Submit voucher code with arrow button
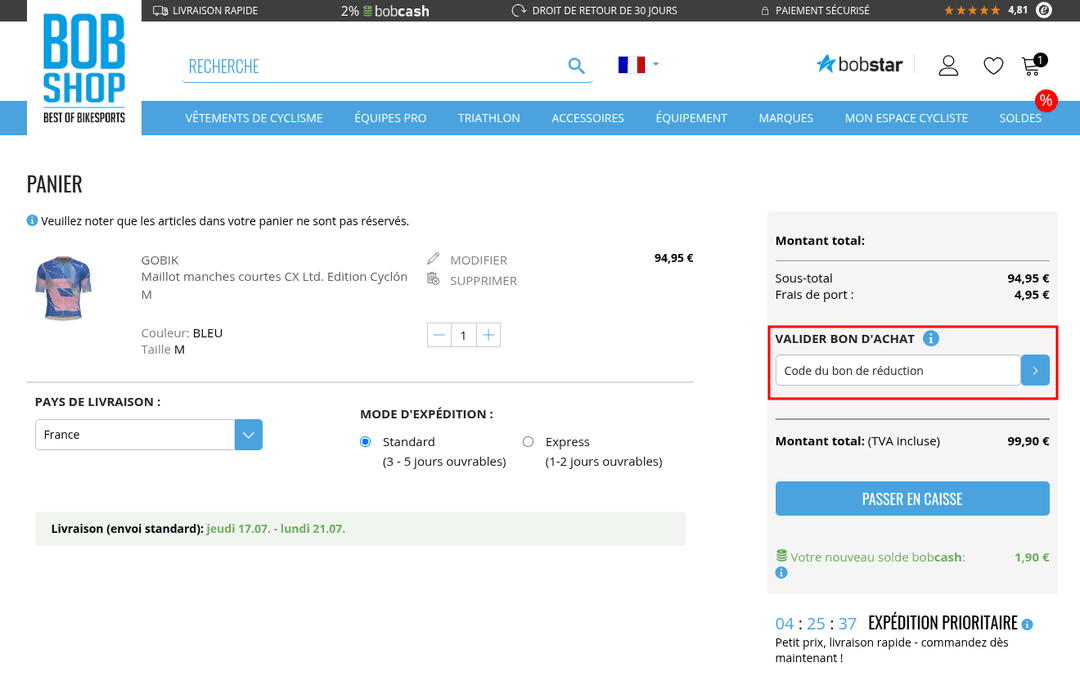The image size is (1080, 682). pyautogui.click(x=1035, y=371)
